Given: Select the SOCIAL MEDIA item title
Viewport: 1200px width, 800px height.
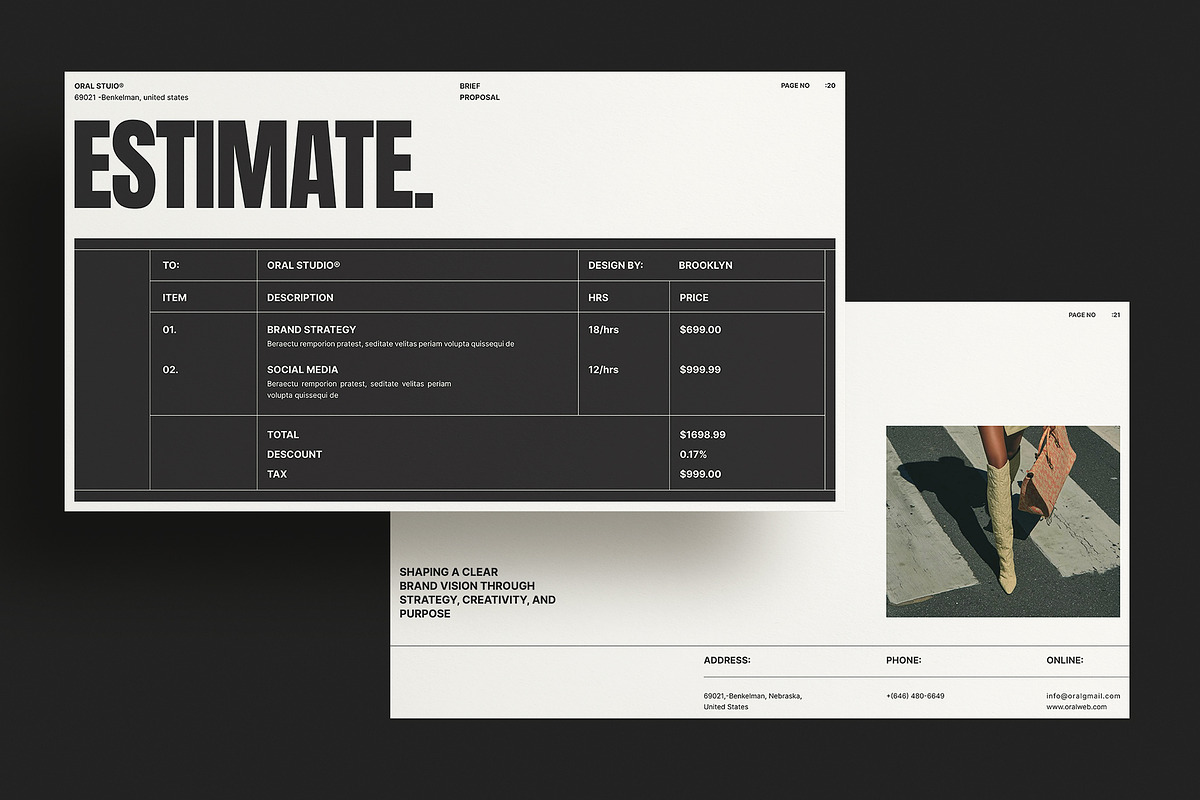Looking at the screenshot, I should (x=303, y=370).
